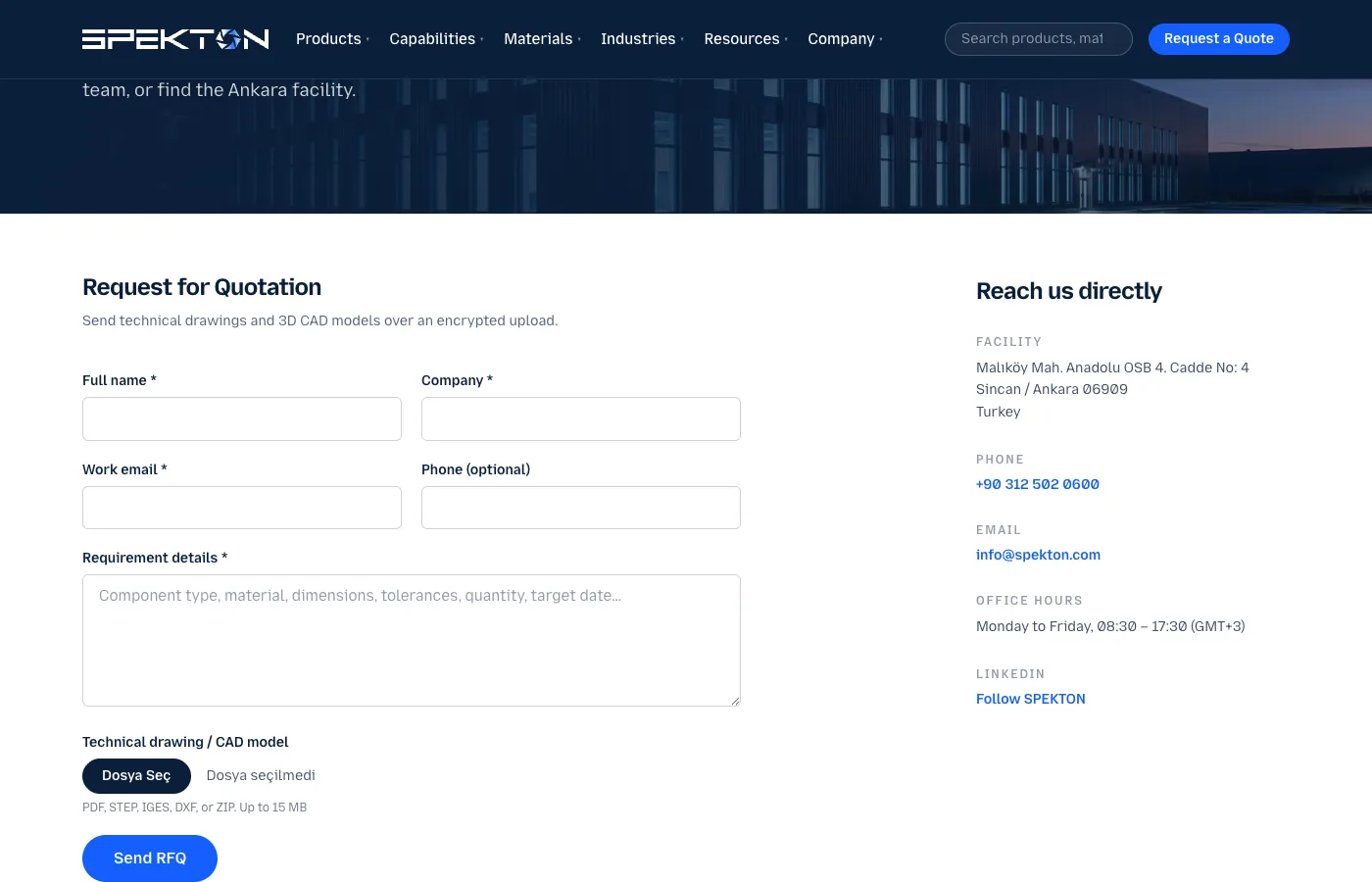Click the Request a Quote button
Screen dimensions: 1372x882
point(1218,39)
